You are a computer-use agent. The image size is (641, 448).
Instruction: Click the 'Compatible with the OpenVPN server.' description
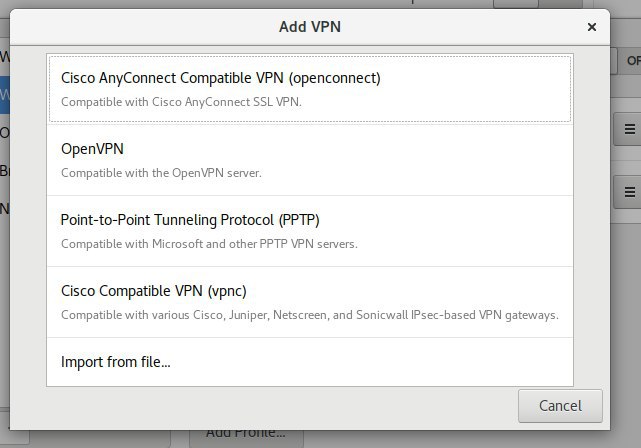click(161, 173)
